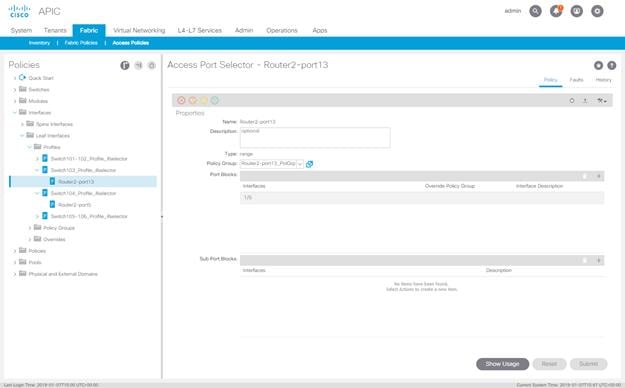This screenshot has height=388, width=625.
Task: Open the Apps menu tab
Action: pyautogui.click(x=320, y=30)
